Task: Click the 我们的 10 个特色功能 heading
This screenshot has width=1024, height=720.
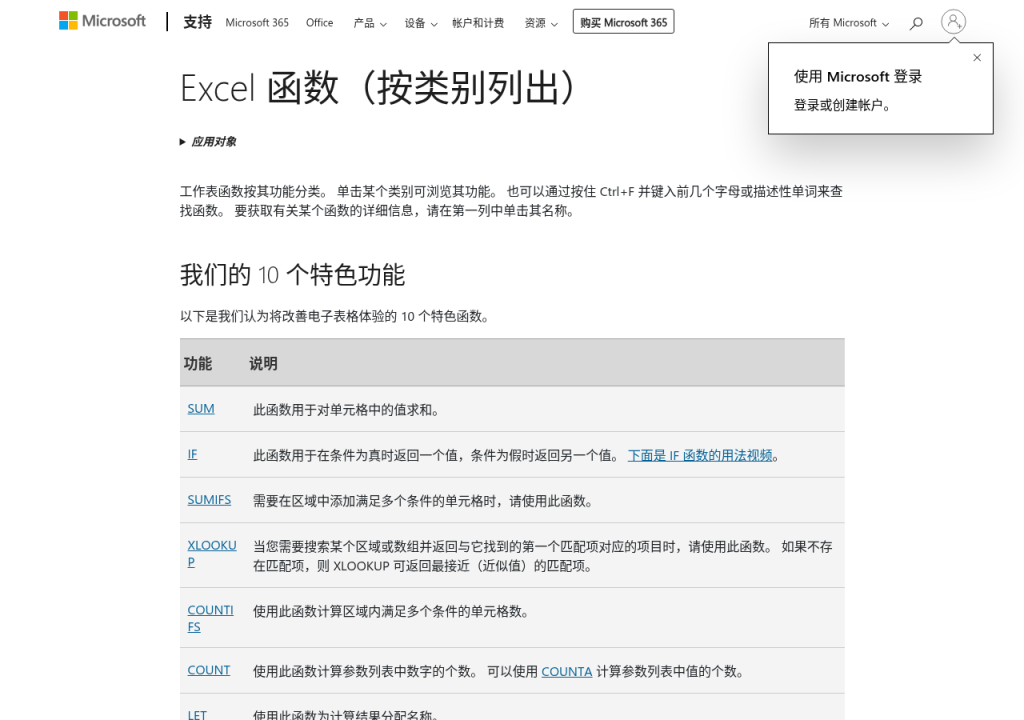Action: (x=293, y=275)
